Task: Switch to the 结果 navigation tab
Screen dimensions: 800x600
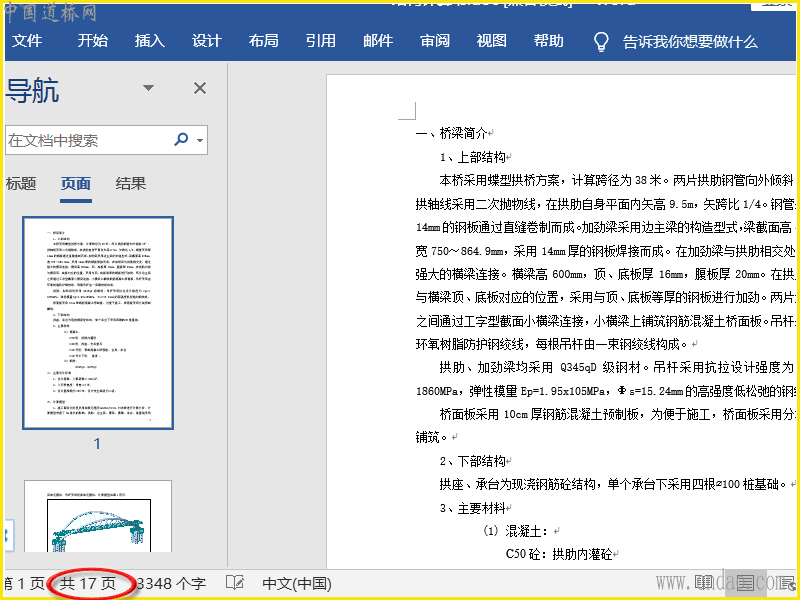Action: click(x=131, y=183)
